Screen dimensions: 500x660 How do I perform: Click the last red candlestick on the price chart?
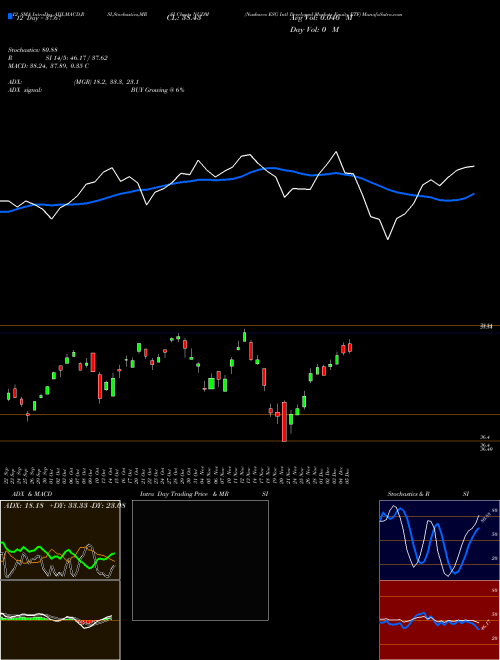350,347
